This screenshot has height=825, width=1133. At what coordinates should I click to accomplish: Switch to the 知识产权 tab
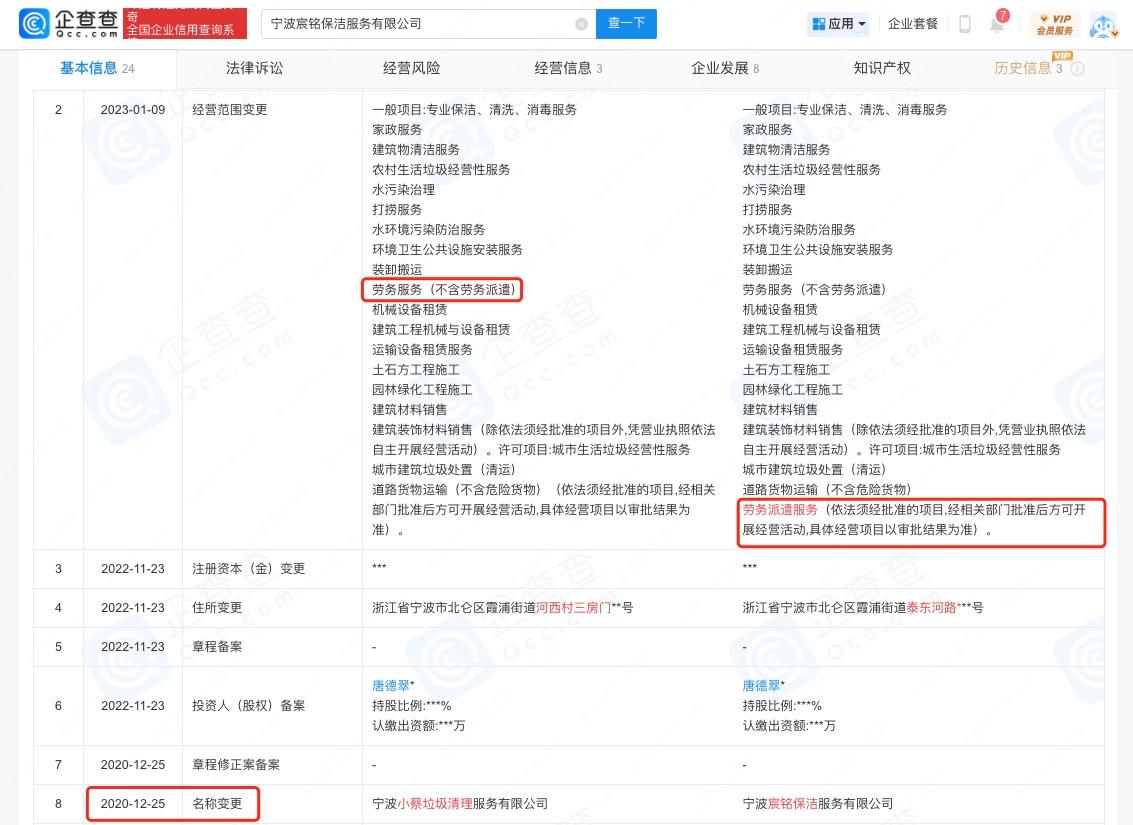[x=882, y=69]
